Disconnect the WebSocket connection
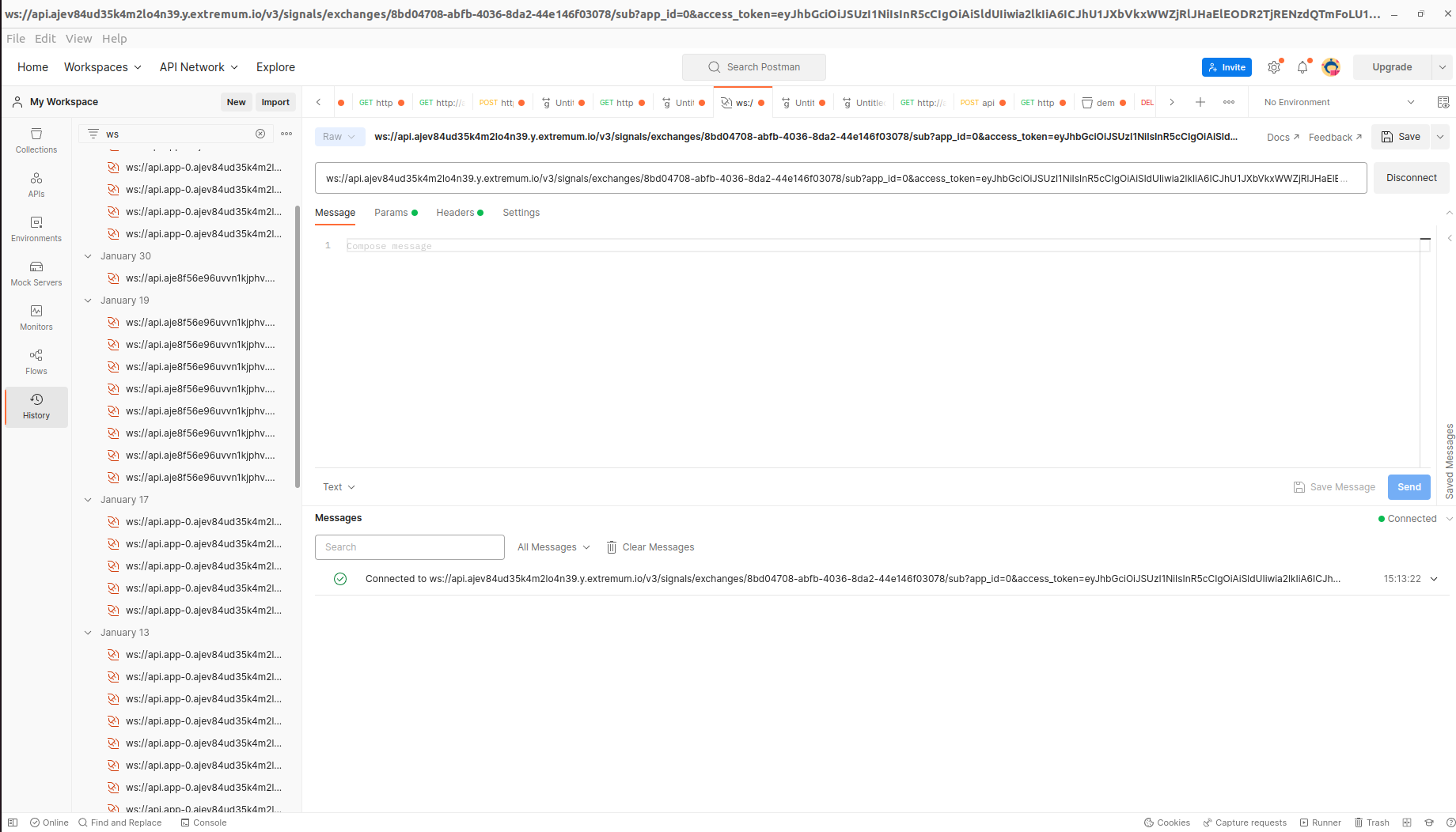Screen dimensions: 1456x832 coord(1411,177)
